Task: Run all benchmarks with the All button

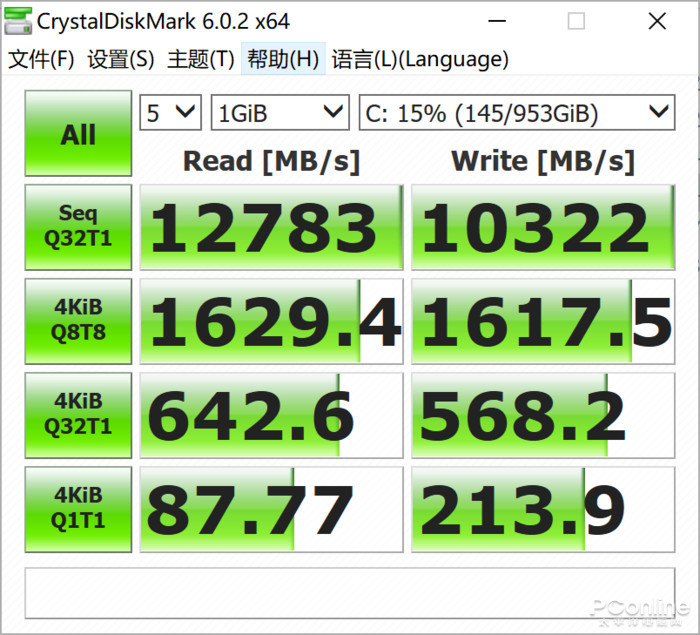Action: click(79, 133)
